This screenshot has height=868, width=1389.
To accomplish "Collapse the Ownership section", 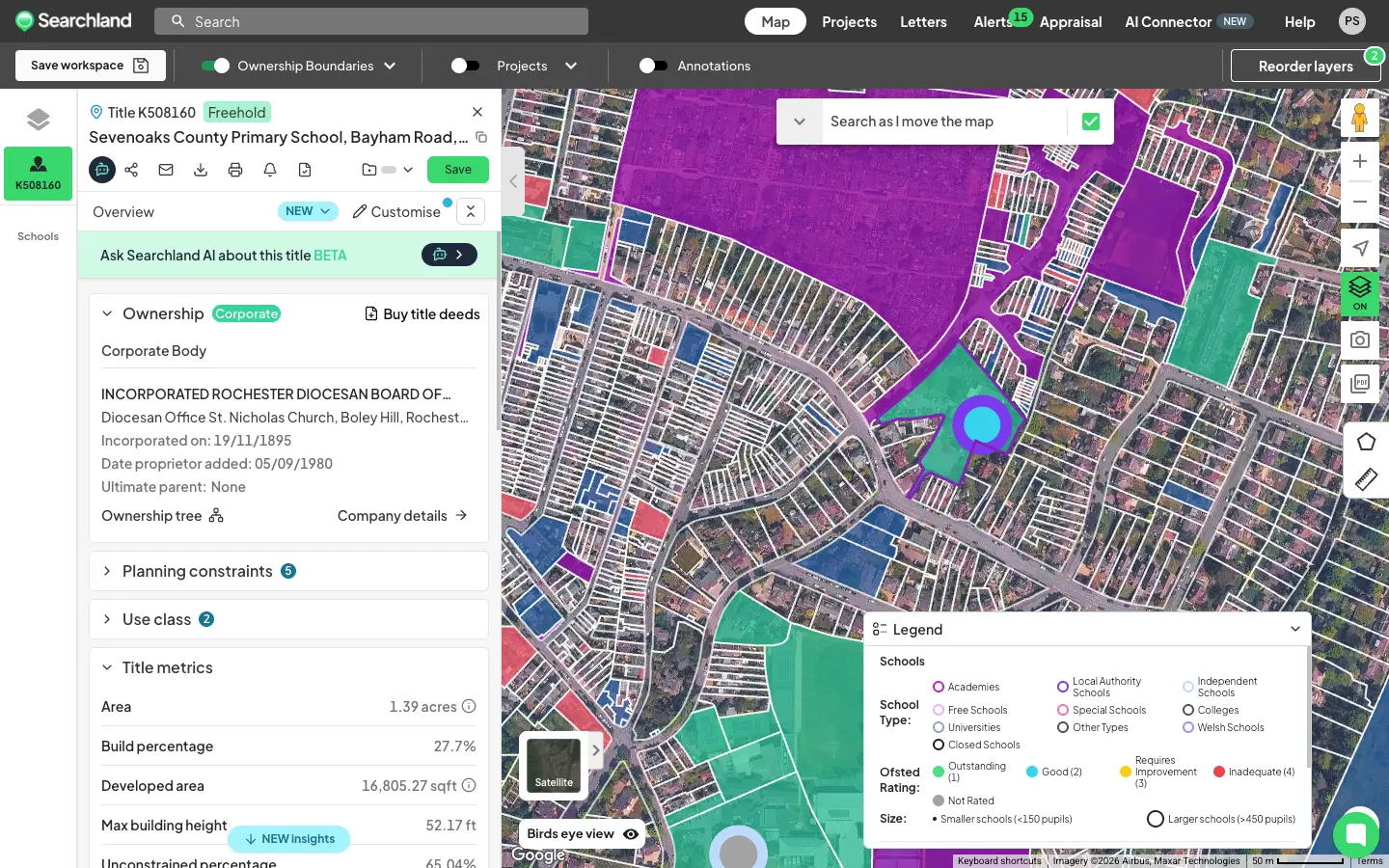I will [x=107, y=313].
